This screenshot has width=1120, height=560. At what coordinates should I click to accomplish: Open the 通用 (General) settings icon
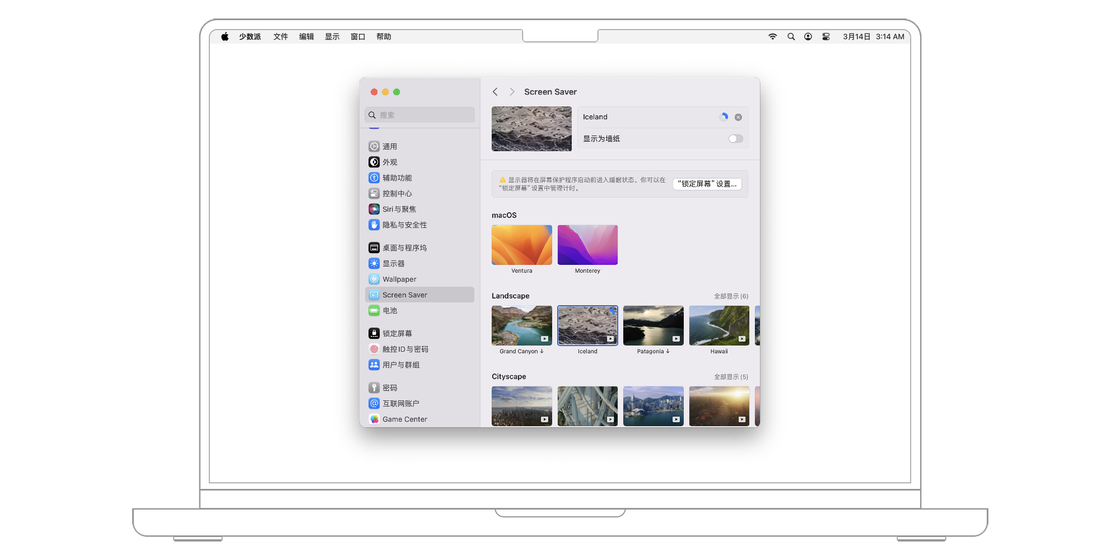pyautogui.click(x=374, y=146)
